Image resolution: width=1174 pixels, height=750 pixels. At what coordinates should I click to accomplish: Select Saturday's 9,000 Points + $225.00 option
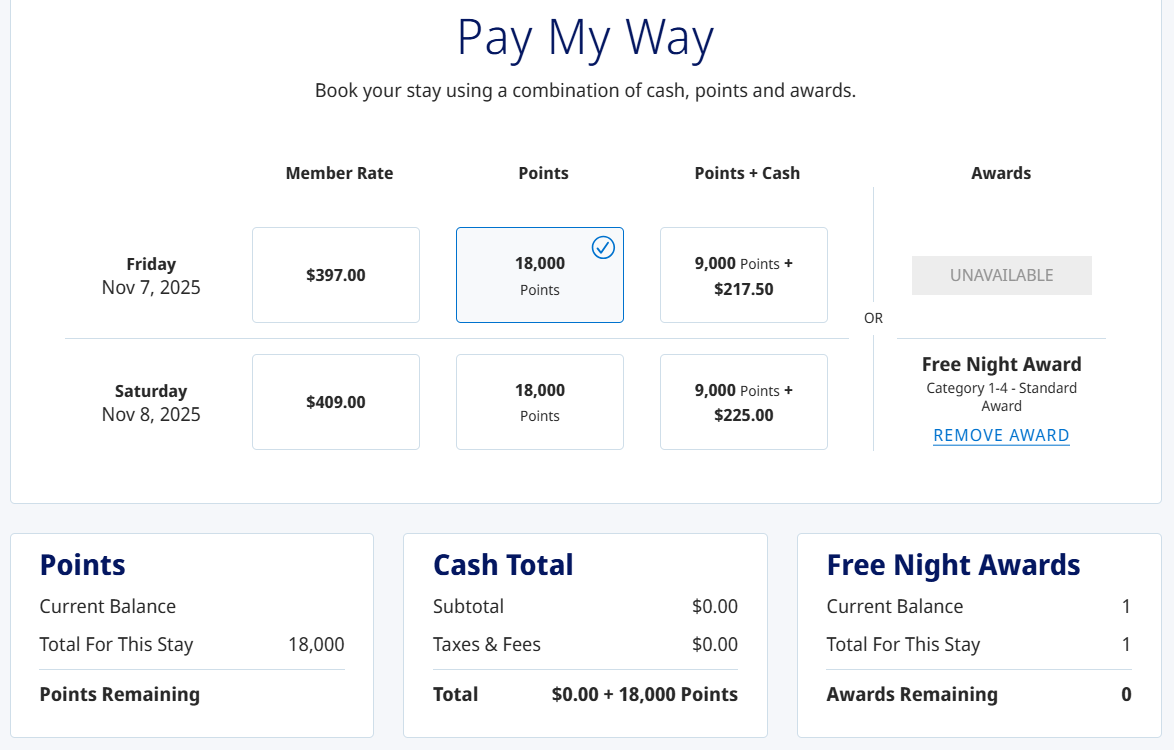pos(744,401)
